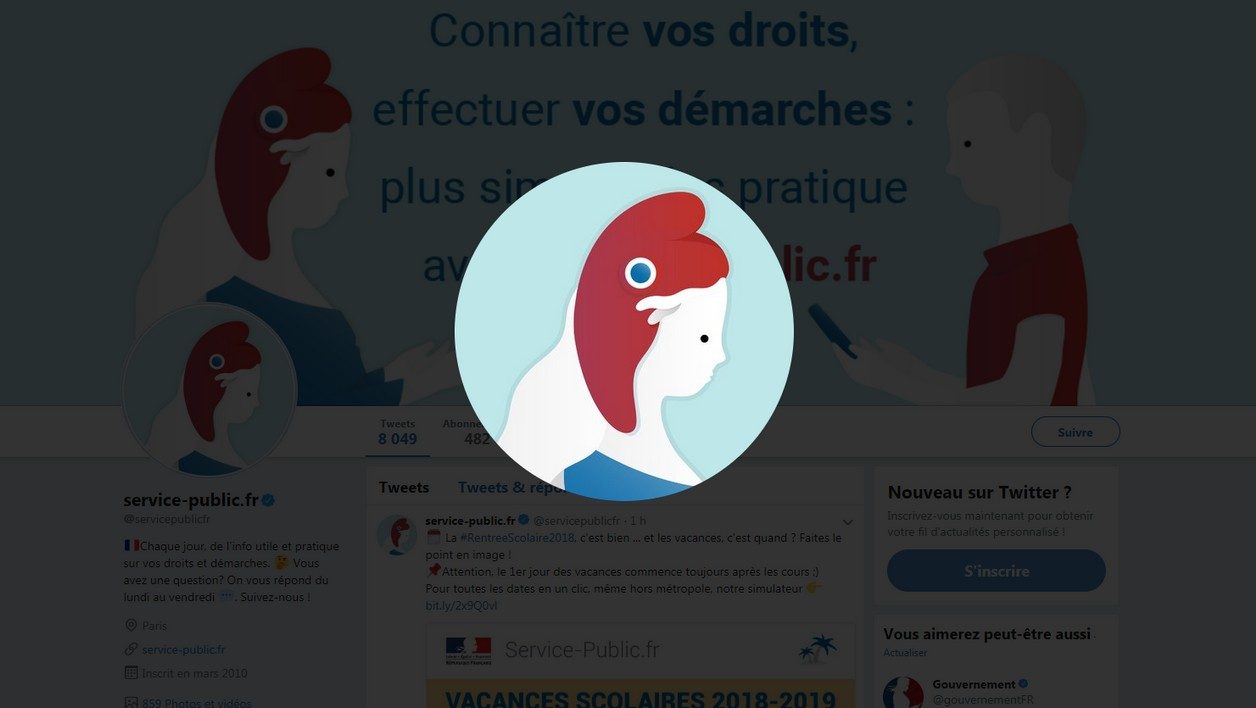
Task: Click the calendar icon near Inscrit en mars 2010
Action: point(130,673)
